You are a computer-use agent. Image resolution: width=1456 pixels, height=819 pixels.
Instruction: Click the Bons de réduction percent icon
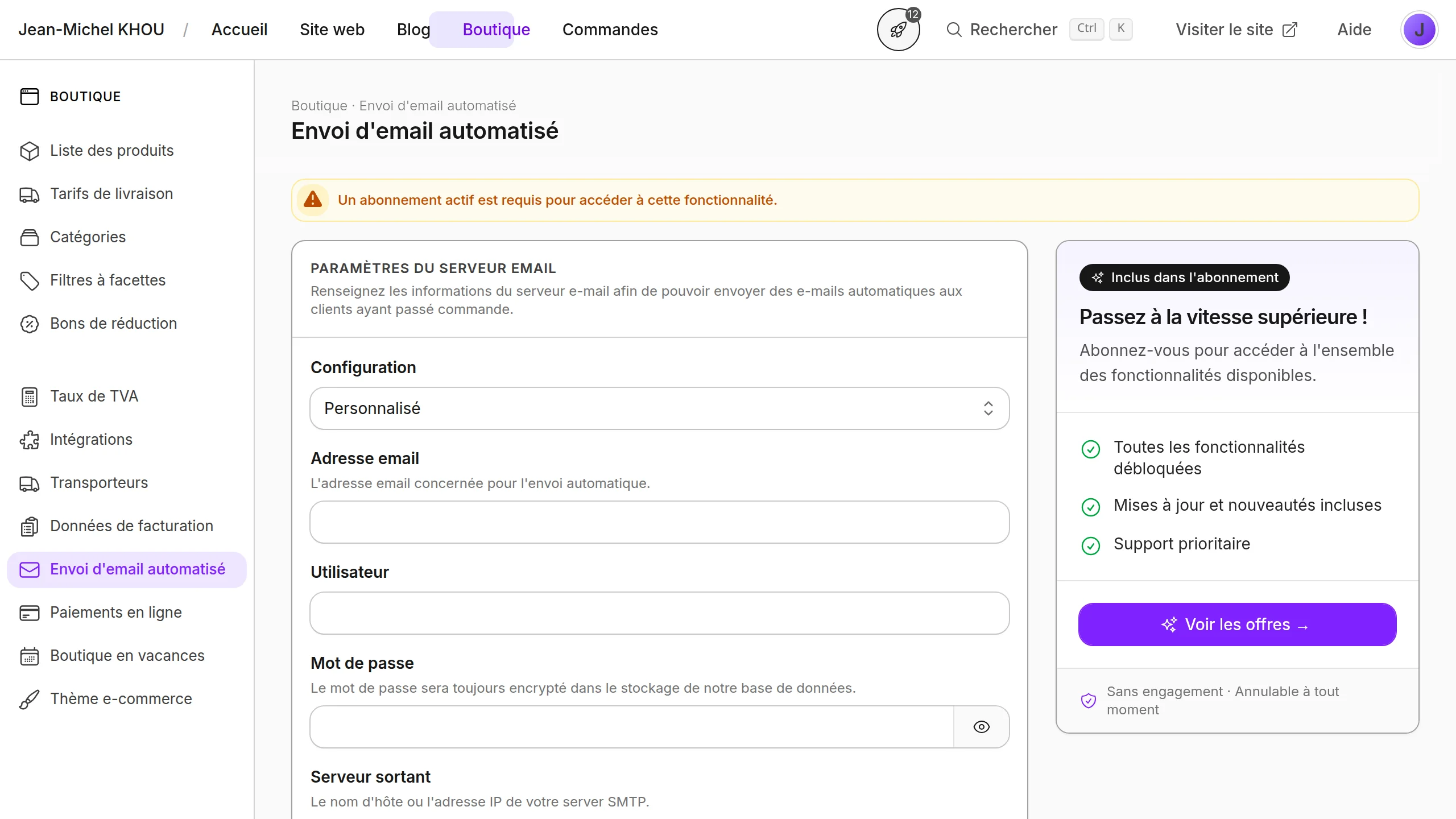click(x=29, y=324)
